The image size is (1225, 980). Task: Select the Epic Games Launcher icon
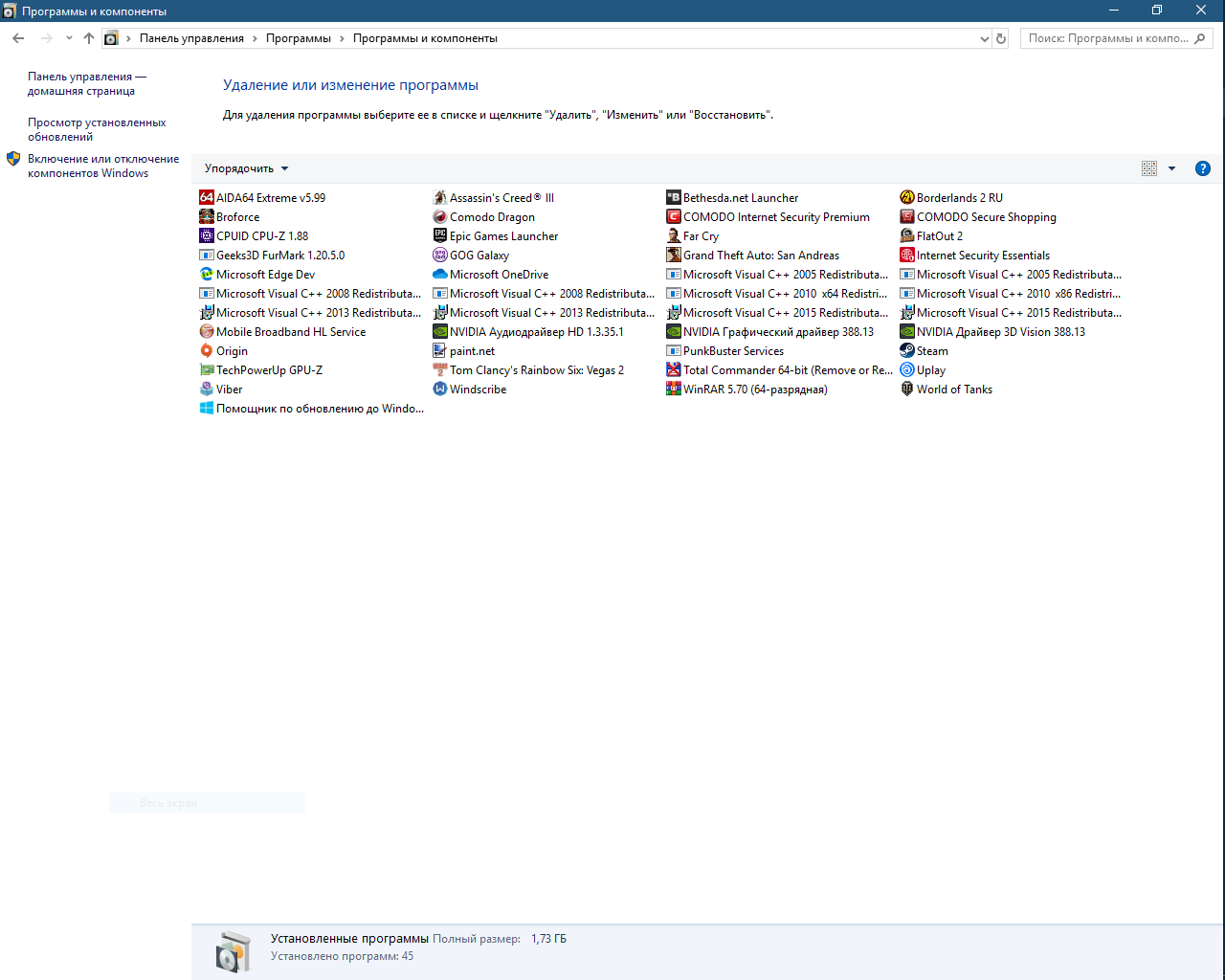pos(440,236)
